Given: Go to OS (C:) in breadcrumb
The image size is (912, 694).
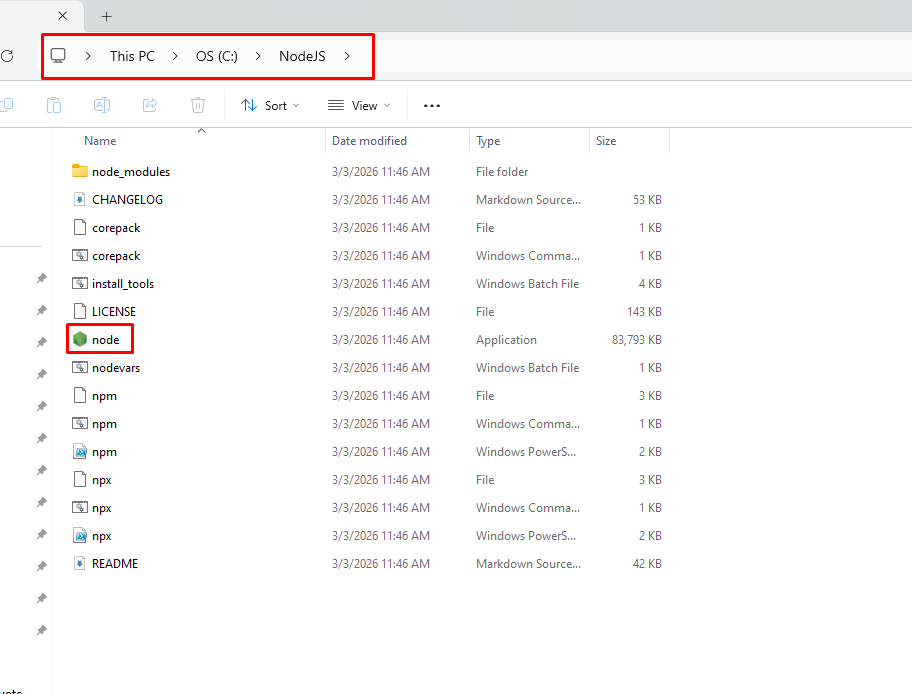Looking at the screenshot, I should (x=216, y=56).
